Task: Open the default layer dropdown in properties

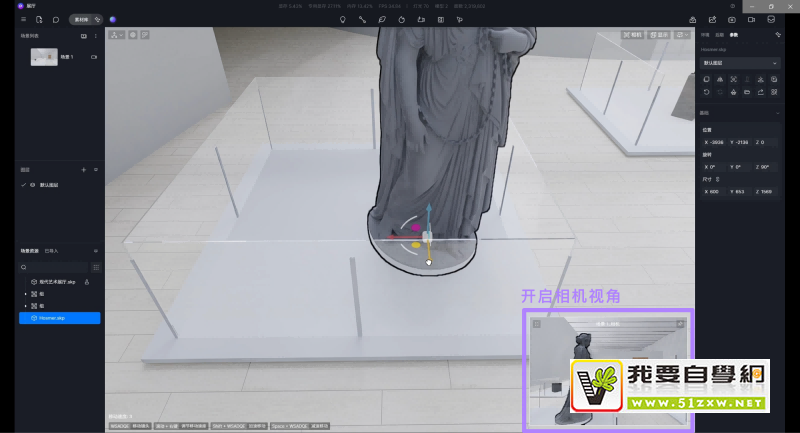Action: pos(741,63)
